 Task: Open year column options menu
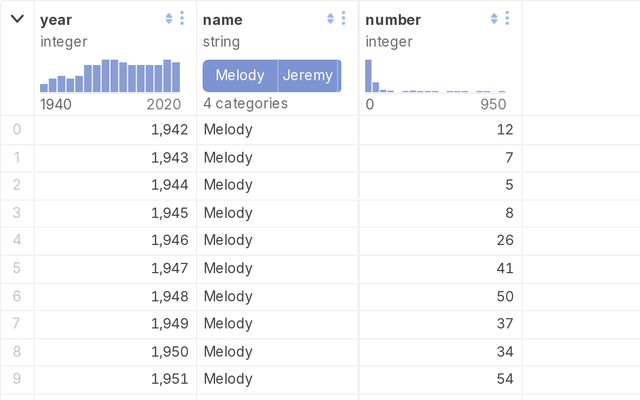coord(181,19)
